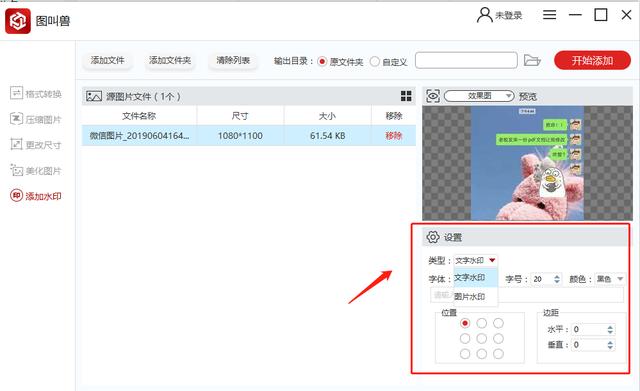Click the 文件名称 column header
Screen dimensions: 640x391
(139, 116)
